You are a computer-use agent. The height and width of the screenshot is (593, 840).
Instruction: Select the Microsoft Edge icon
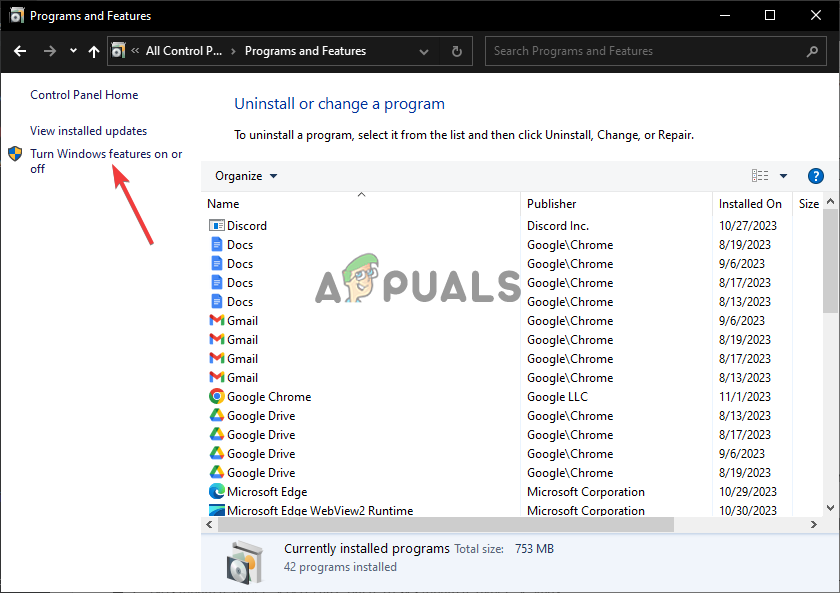[x=218, y=491]
